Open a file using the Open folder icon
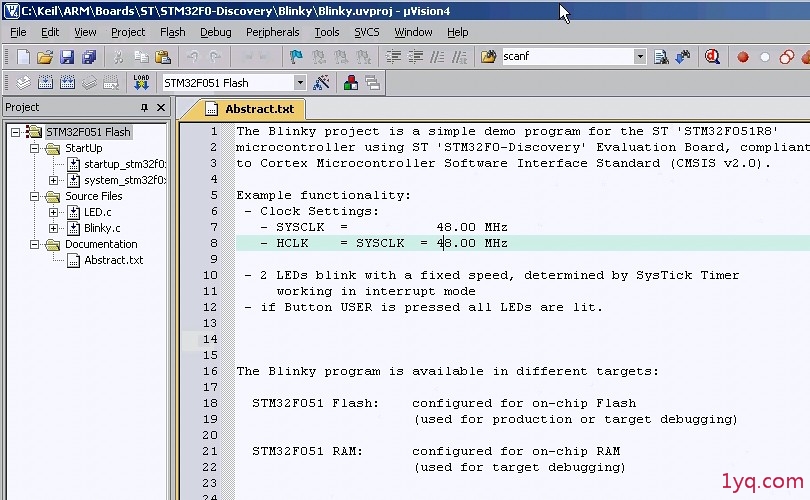The width and height of the screenshot is (810, 500). 45,57
